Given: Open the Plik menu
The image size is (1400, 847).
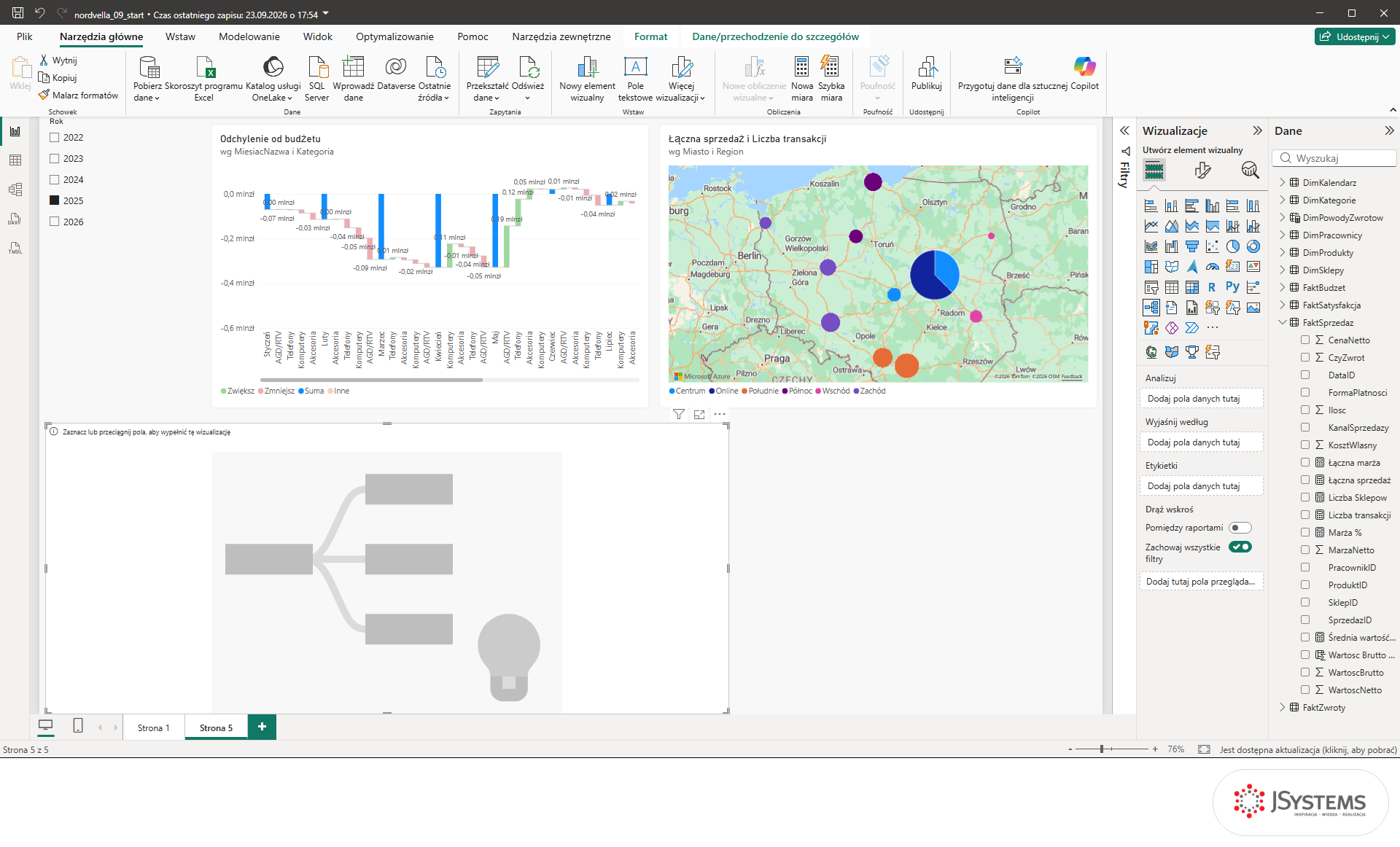Looking at the screenshot, I should [x=25, y=36].
